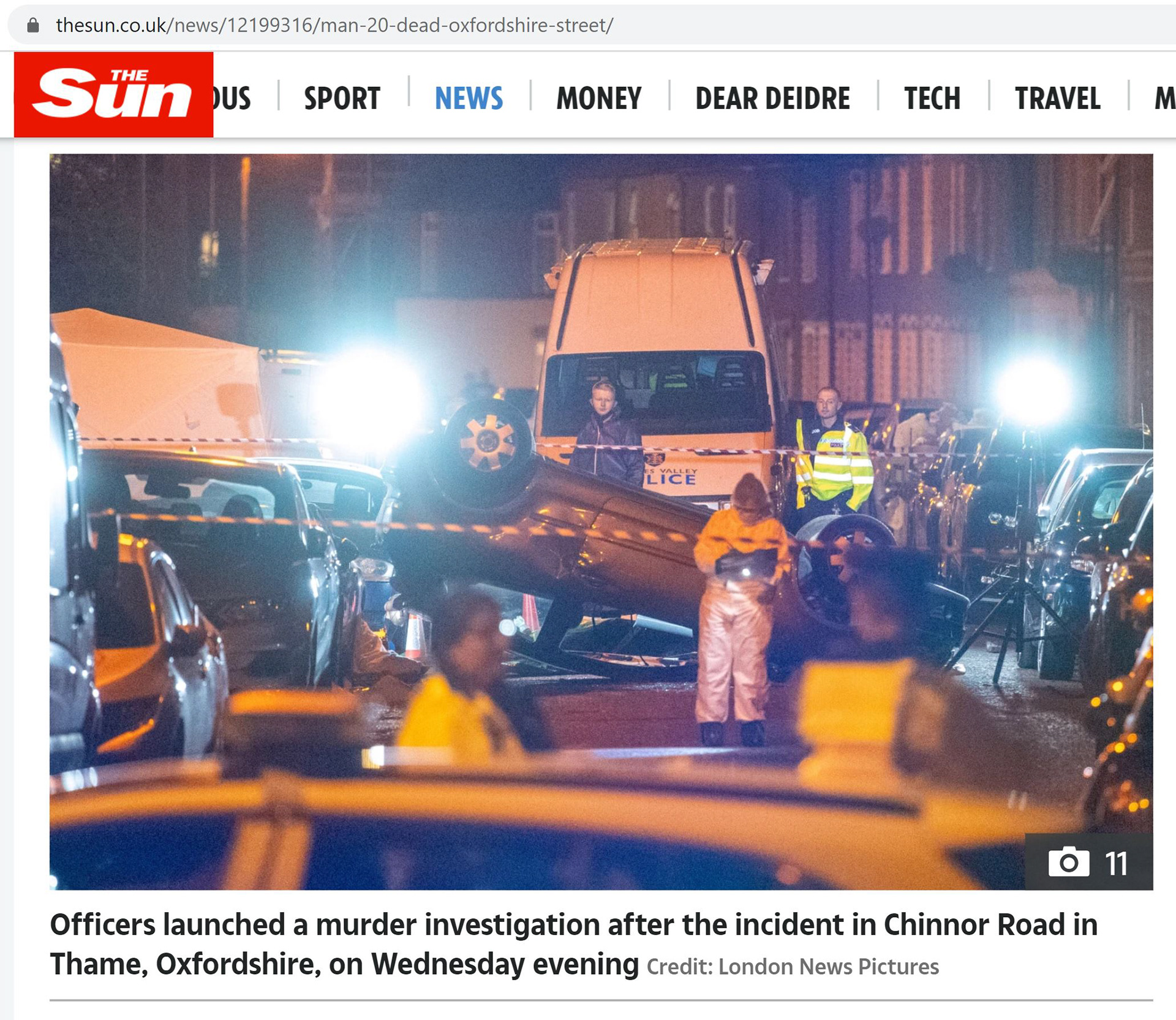Go to the Money section
Image resolution: width=1176 pixels, height=1020 pixels.
pyautogui.click(x=599, y=98)
